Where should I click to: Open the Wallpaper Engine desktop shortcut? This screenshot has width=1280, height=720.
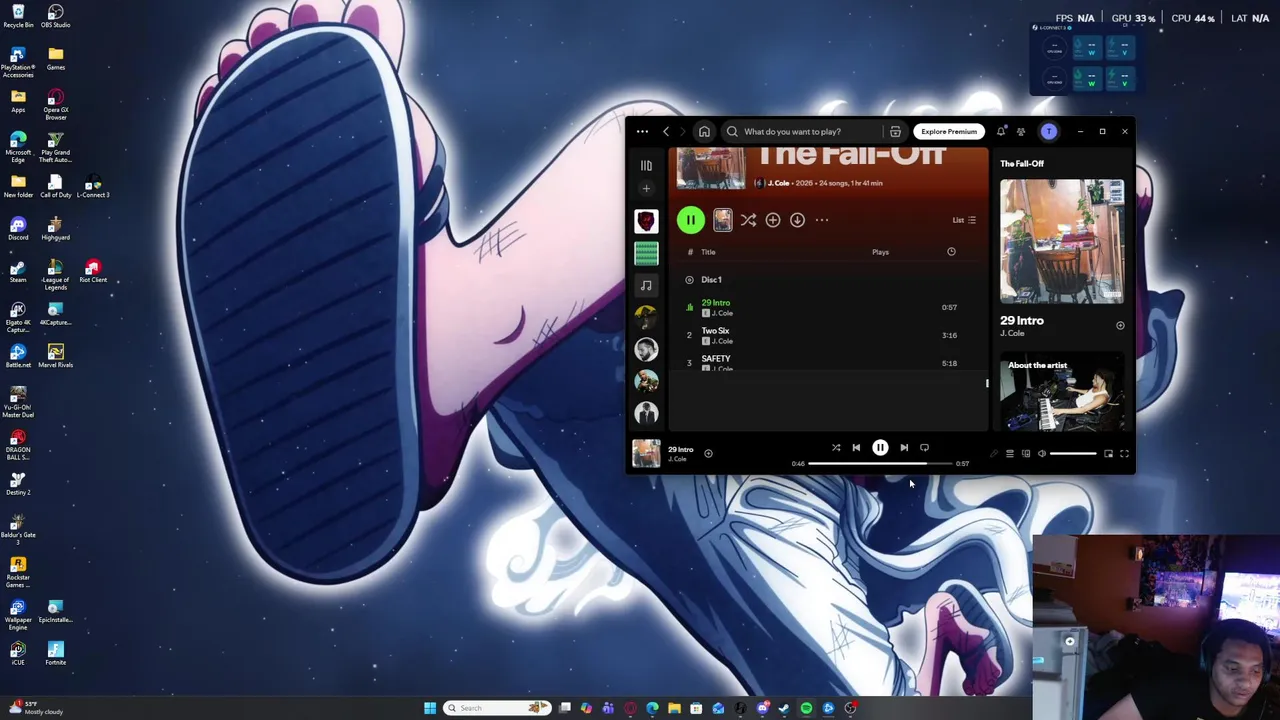point(18,615)
